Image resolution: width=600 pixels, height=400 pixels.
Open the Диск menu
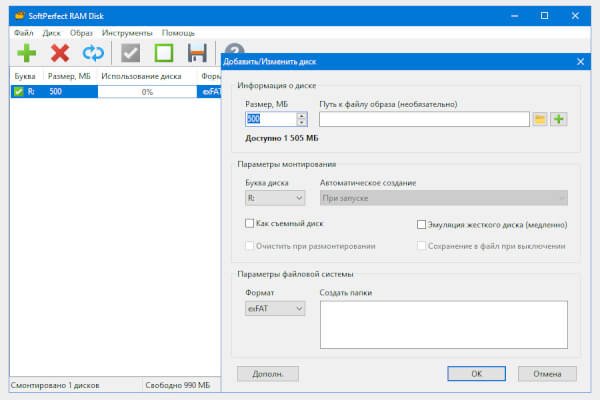52,33
